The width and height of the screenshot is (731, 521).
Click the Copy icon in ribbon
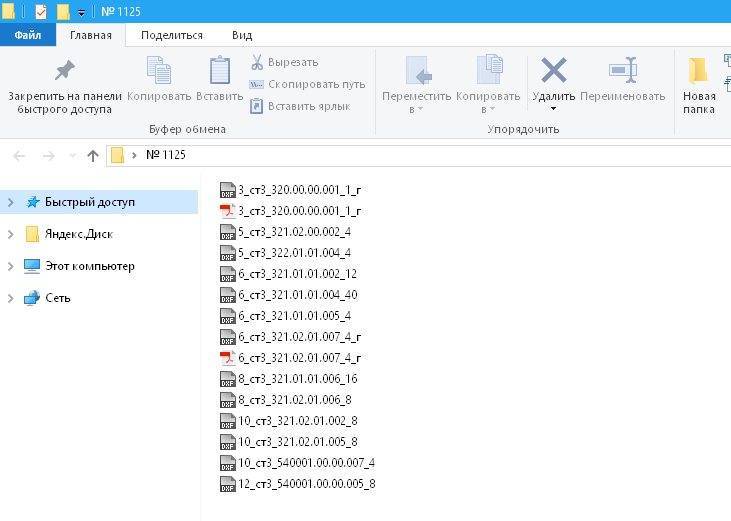pyautogui.click(x=159, y=71)
